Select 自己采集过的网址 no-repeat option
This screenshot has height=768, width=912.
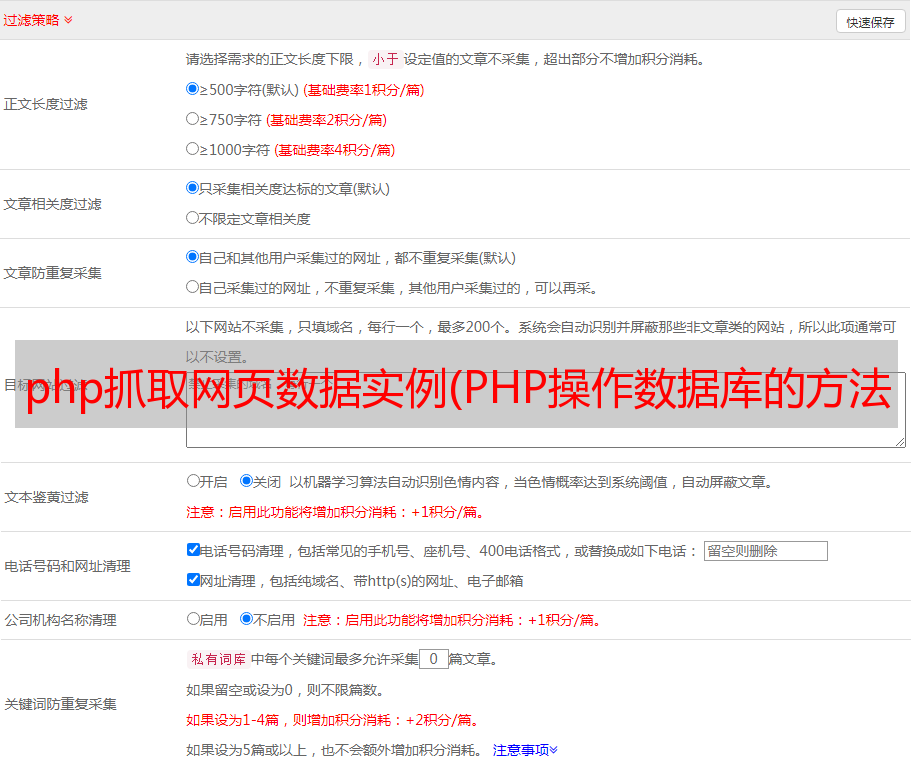coord(193,287)
